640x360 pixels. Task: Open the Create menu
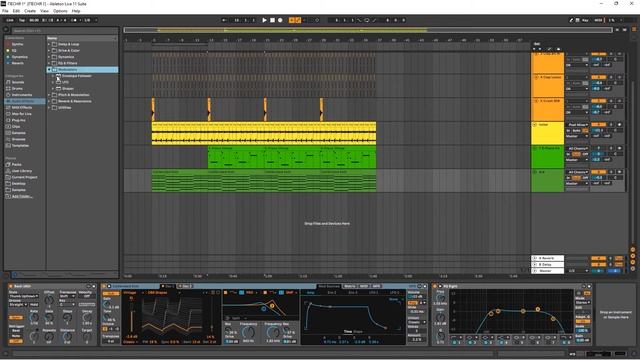coord(30,11)
